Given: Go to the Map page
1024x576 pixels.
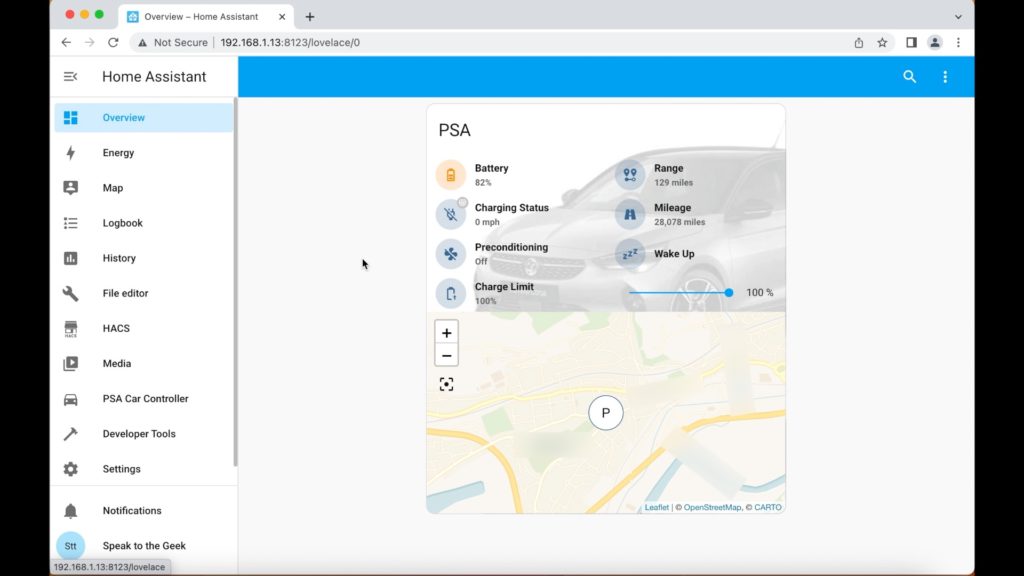Looking at the screenshot, I should 144,188.
